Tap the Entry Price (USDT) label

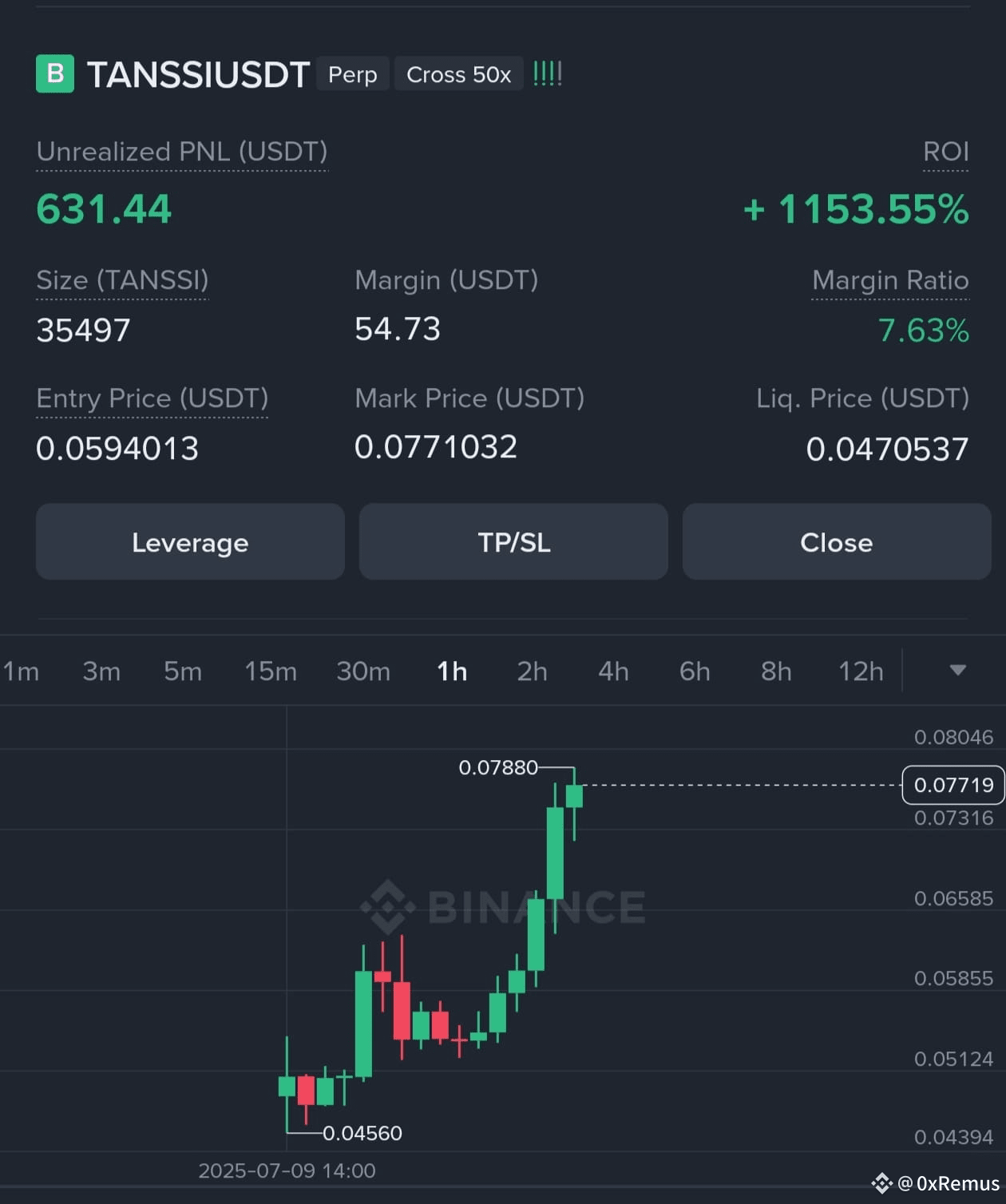click(x=152, y=398)
